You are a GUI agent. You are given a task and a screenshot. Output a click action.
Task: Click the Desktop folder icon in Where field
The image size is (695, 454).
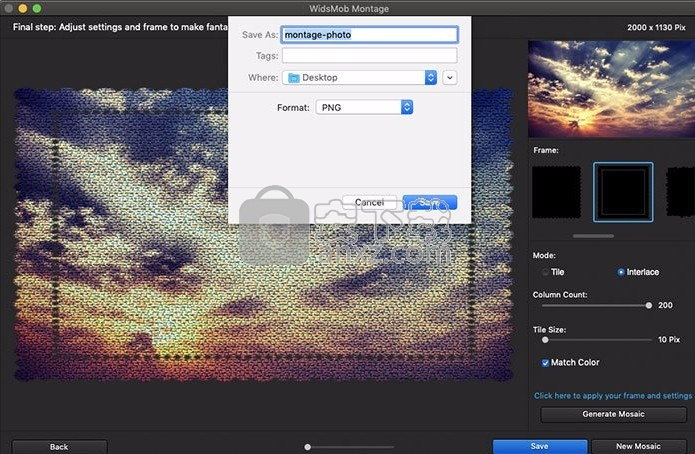pos(294,77)
